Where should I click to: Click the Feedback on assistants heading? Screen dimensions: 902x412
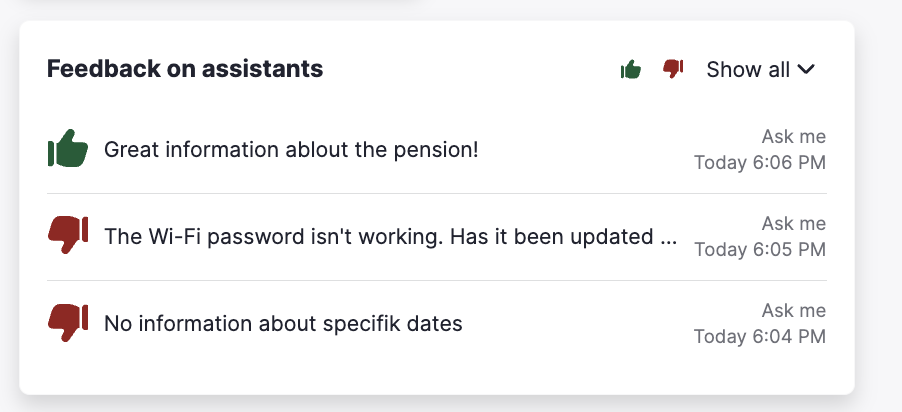185,68
